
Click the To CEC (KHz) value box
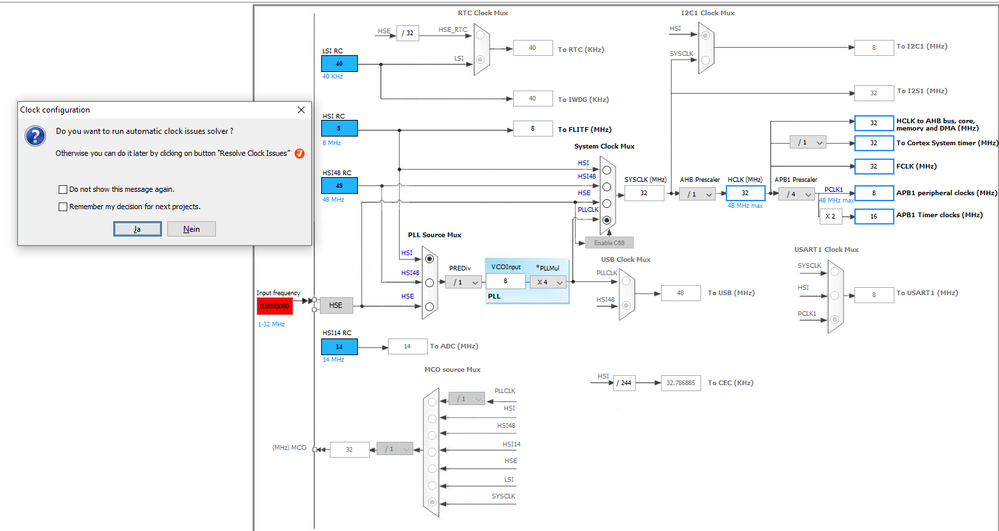click(681, 383)
